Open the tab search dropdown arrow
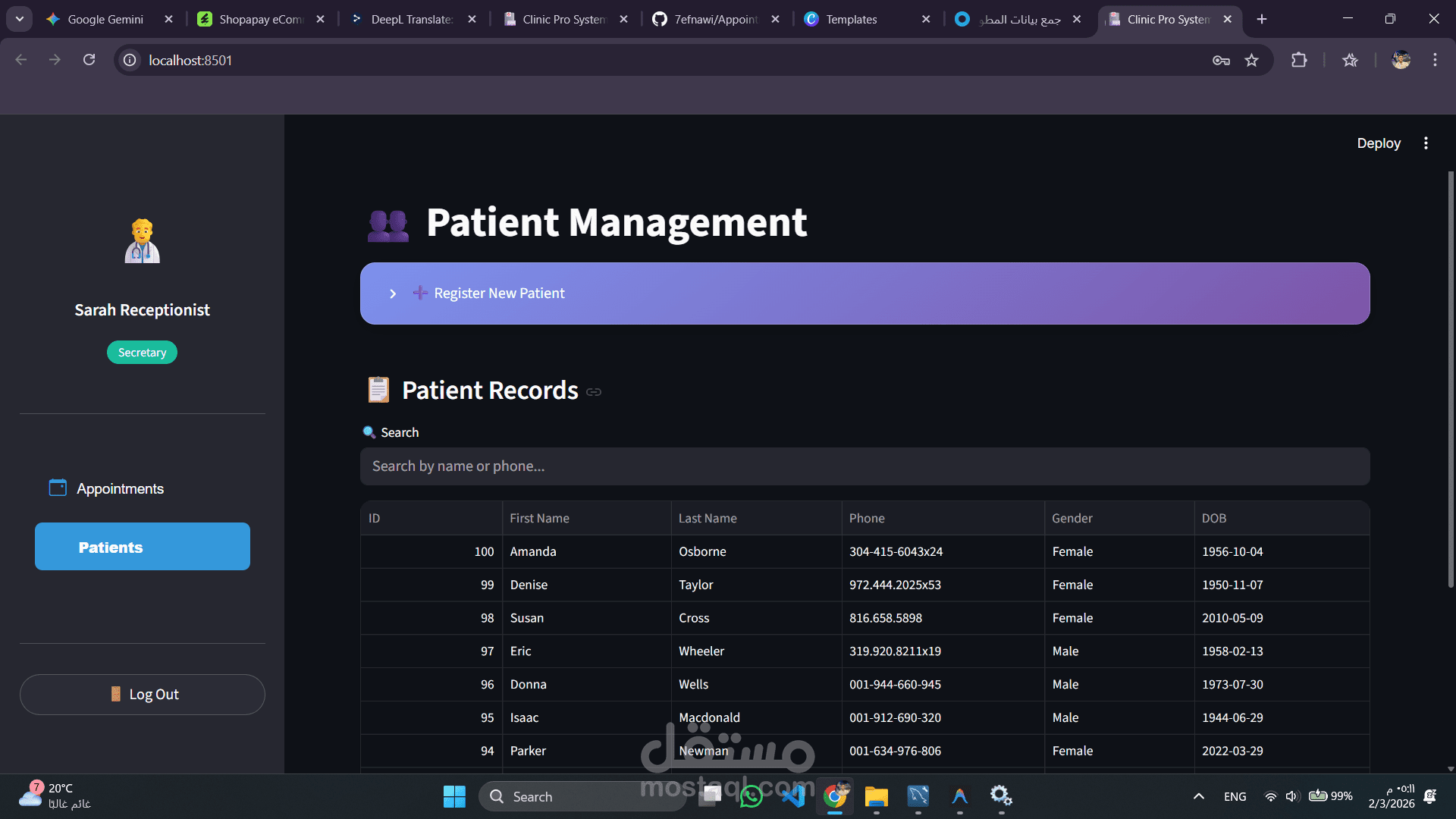The width and height of the screenshot is (1456, 819). (19, 19)
